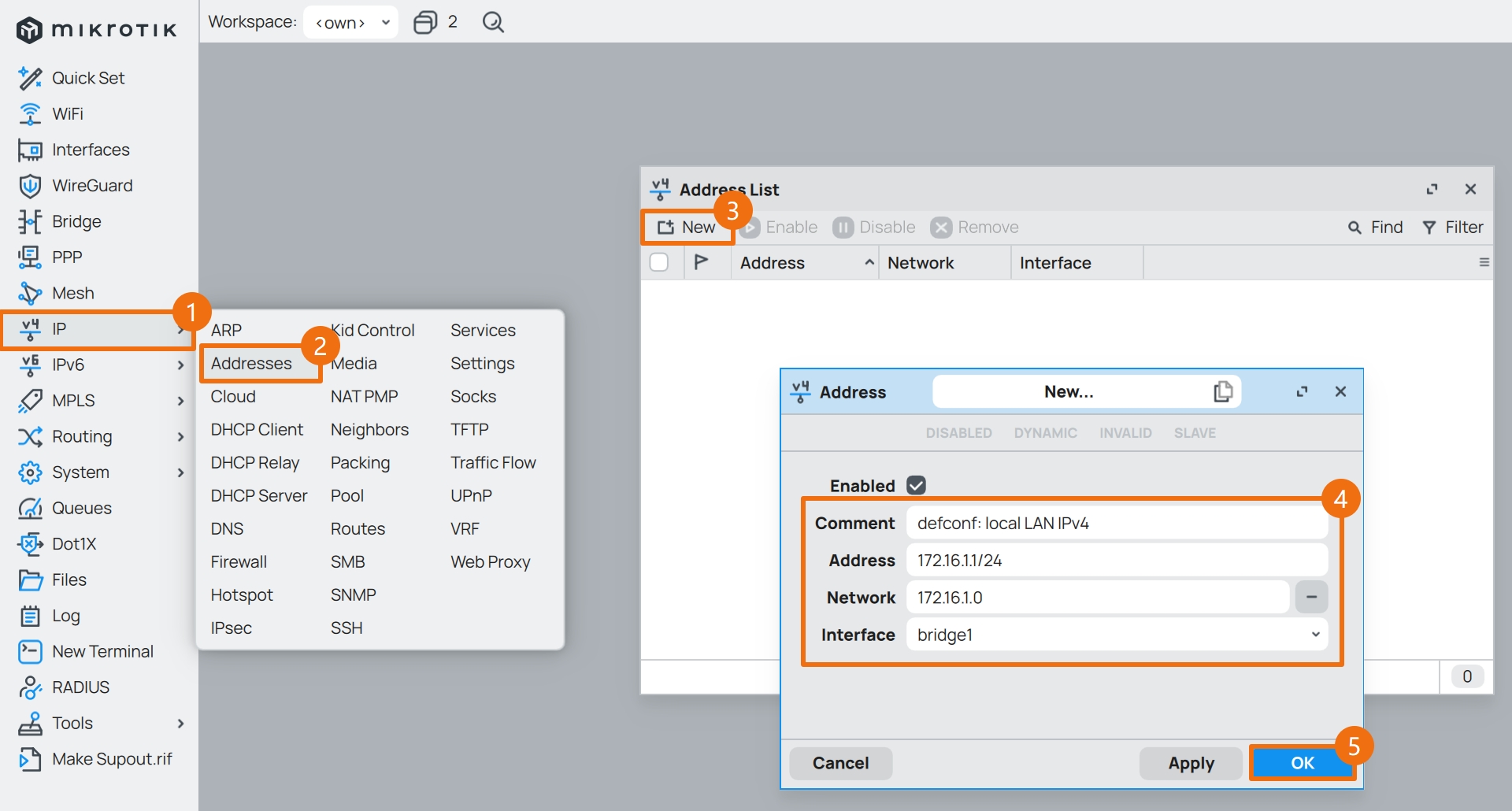Click OK in the Address dialog

pyautogui.click(x=1303, y=763)
